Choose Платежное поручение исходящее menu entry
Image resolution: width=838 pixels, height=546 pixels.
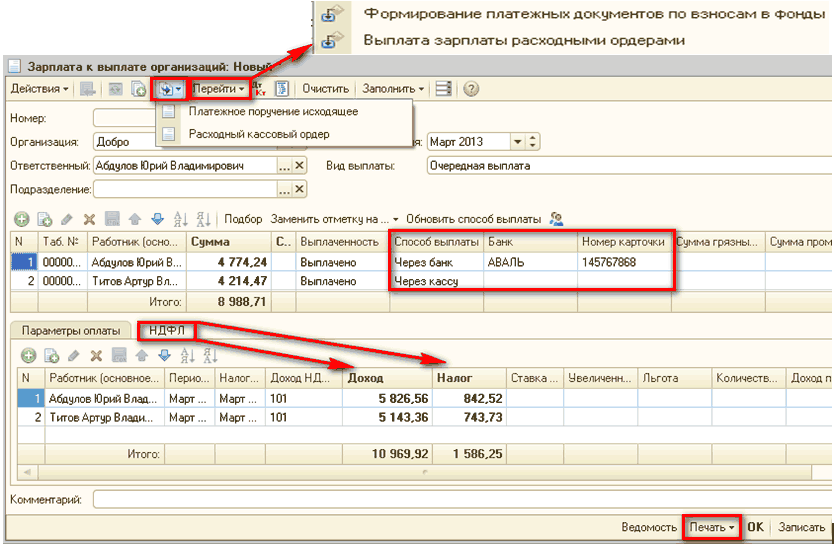pyautogui.click(x=273, y=112)
